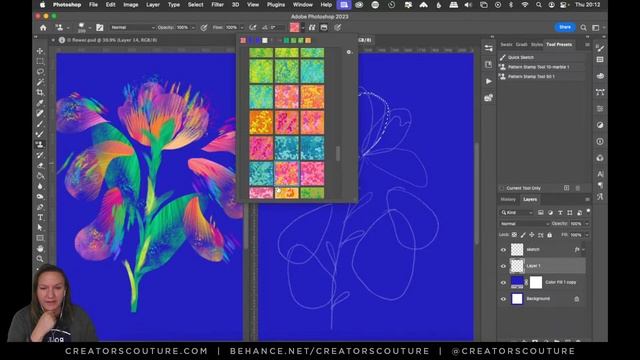Delete tool preset trash icon
This screenshot has height=360, width=640.
[578, 188]
